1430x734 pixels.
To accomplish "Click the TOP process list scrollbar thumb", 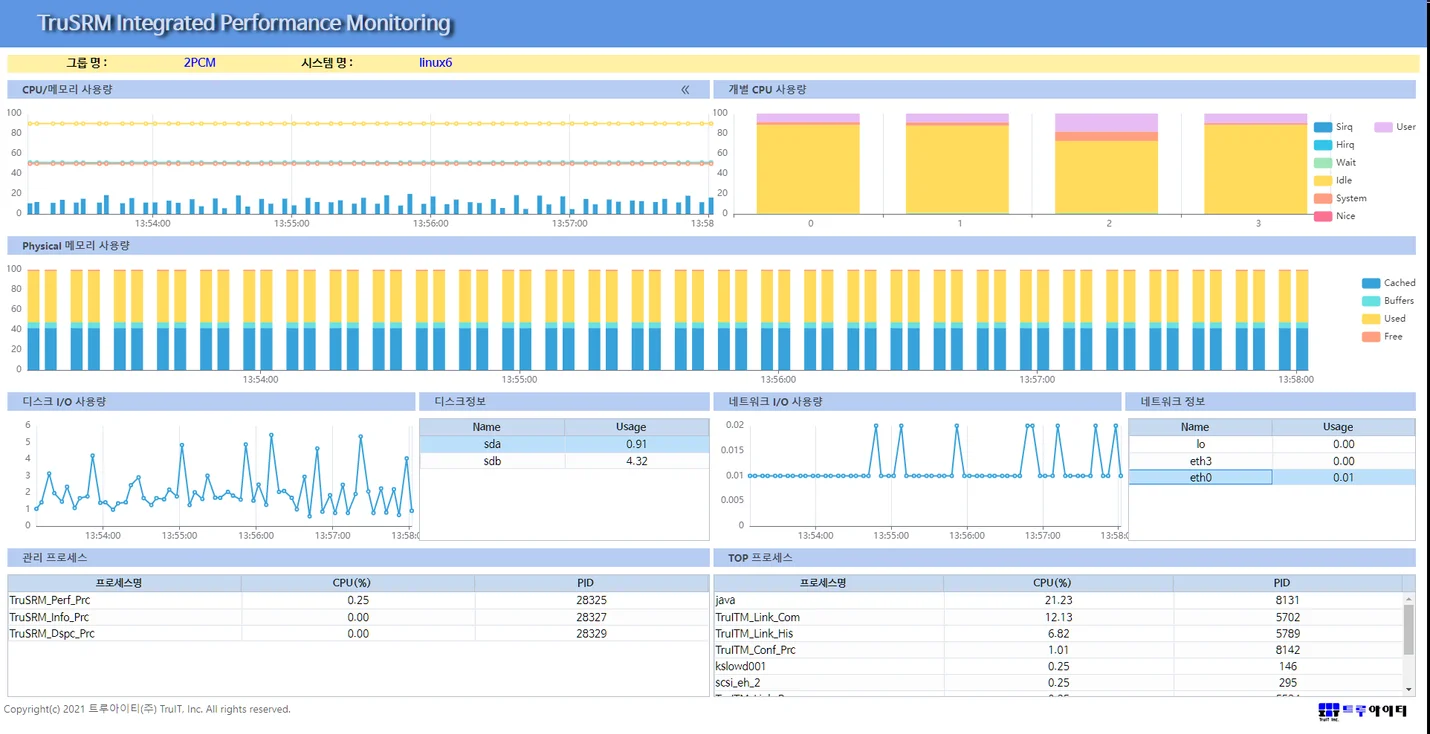I will [1409, 628].
